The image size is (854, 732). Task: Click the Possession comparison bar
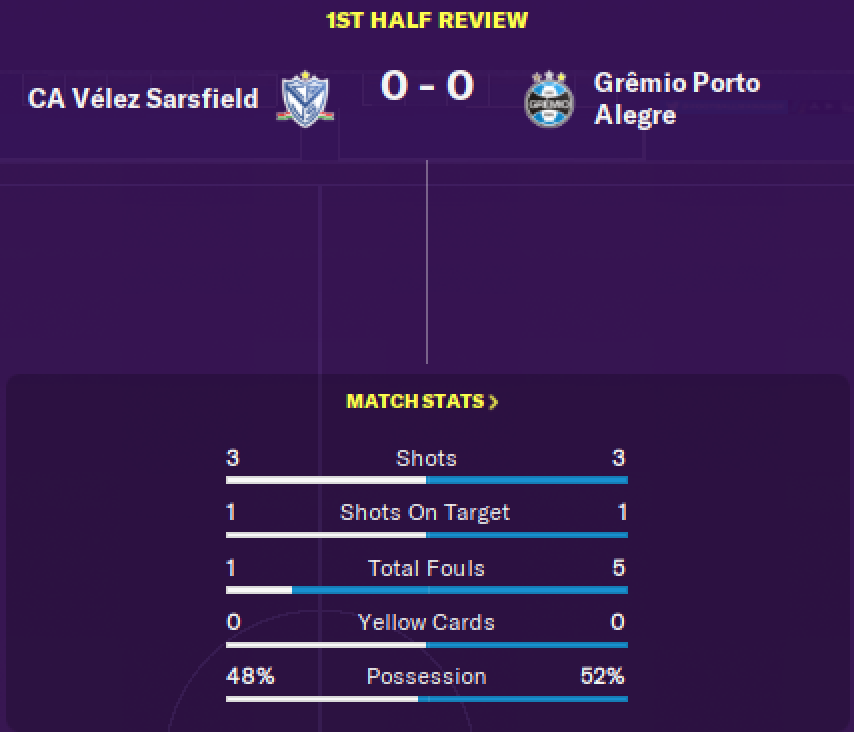427,699
